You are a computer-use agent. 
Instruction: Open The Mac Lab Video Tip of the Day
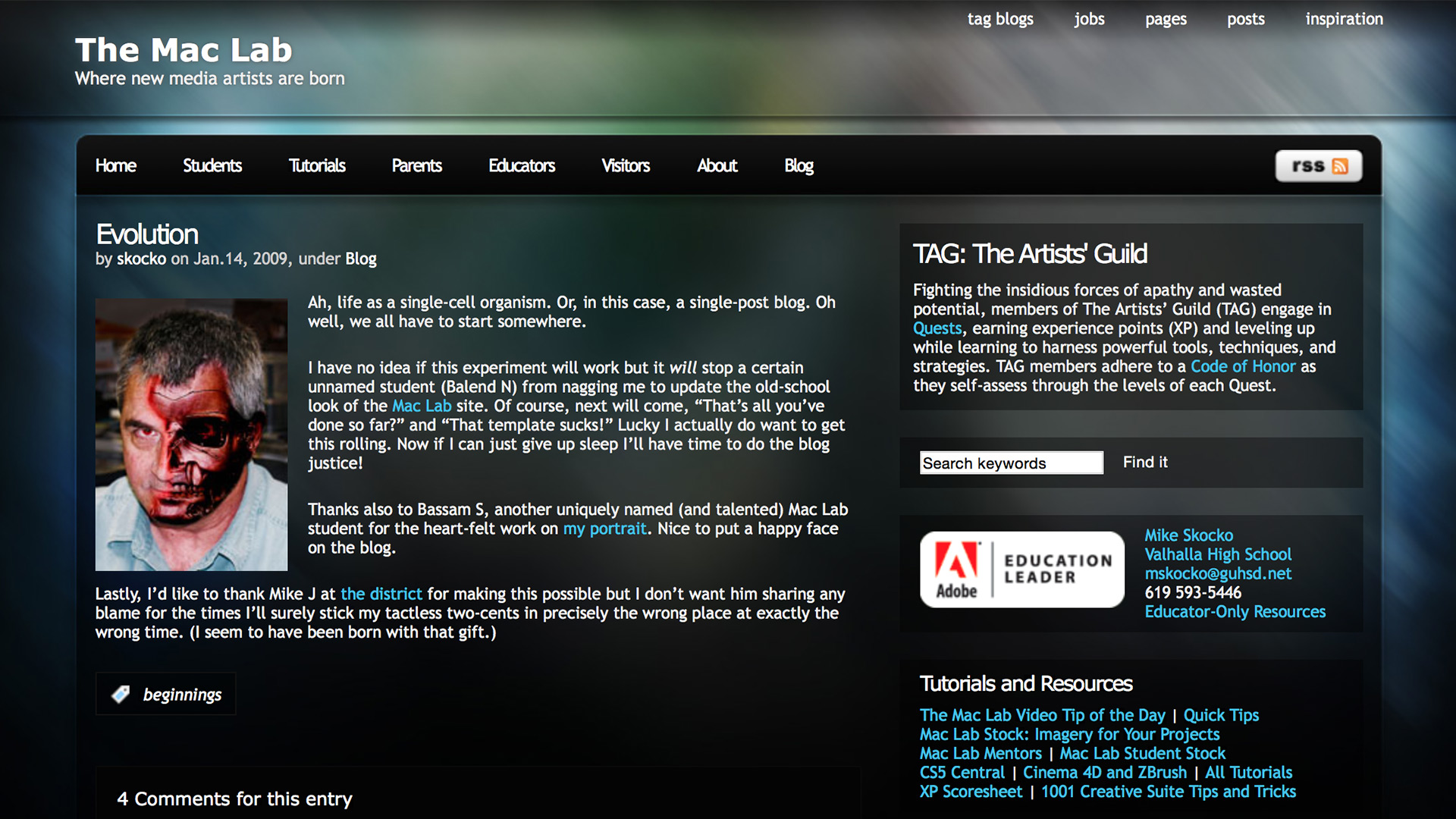click(x=1042, y=715)
